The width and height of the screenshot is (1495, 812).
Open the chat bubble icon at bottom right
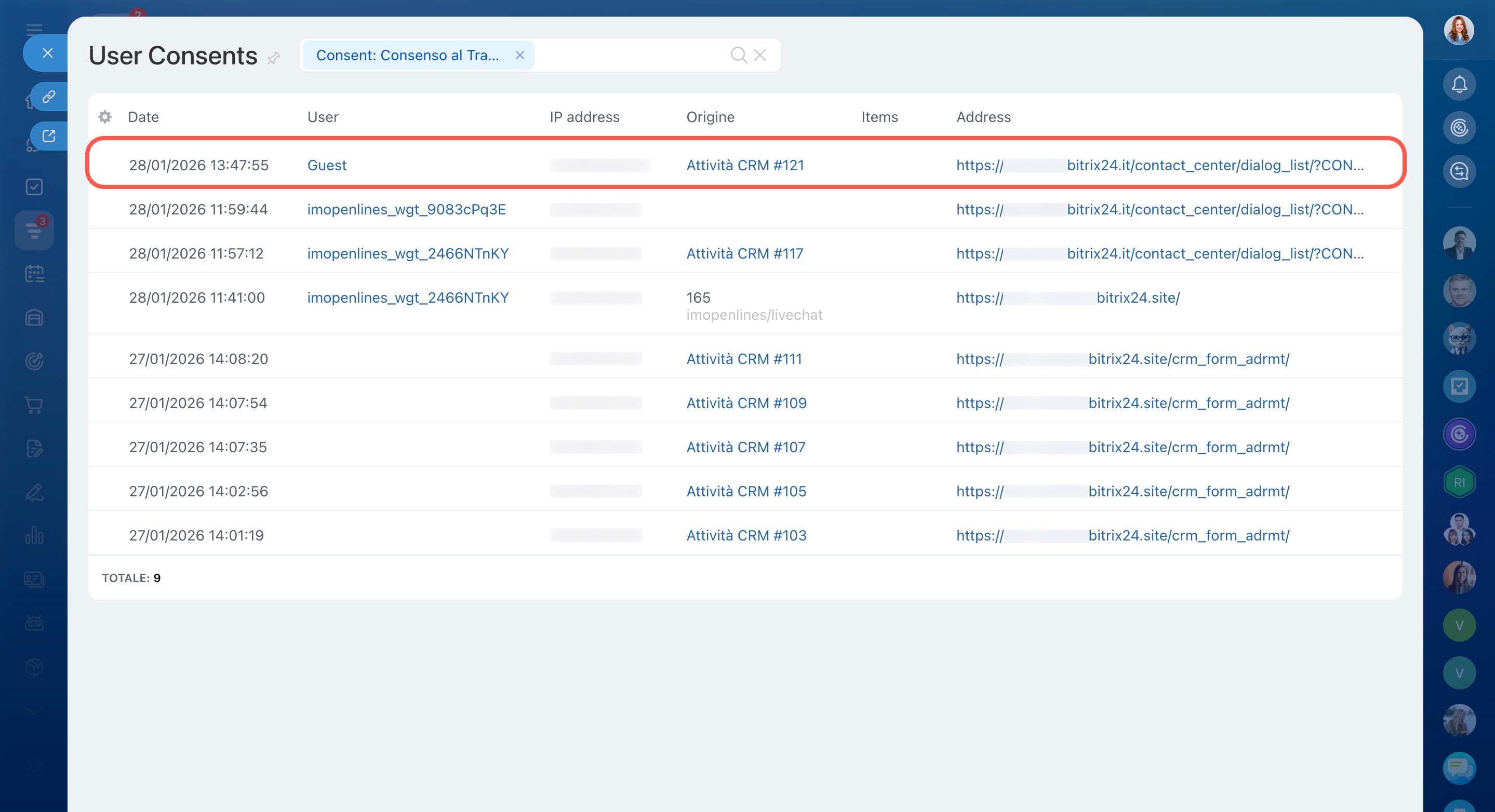[1459, 768]
